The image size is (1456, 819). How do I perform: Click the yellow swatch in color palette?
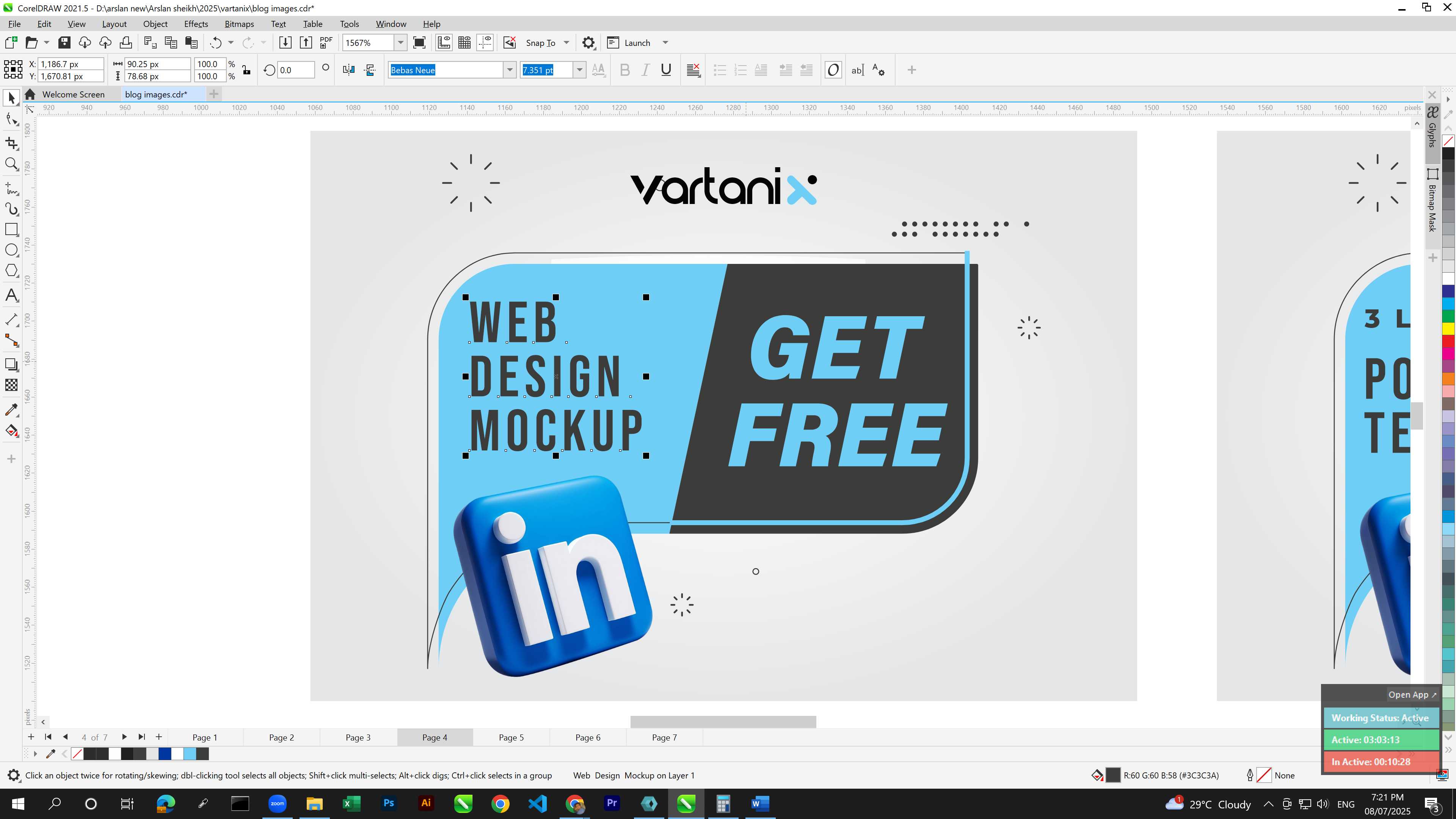[1448, 328]
